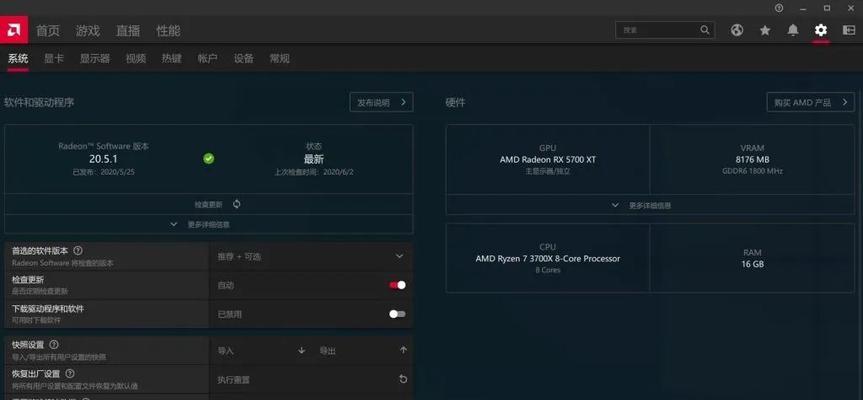Click the export up-arrow icon

pos(403,350)
